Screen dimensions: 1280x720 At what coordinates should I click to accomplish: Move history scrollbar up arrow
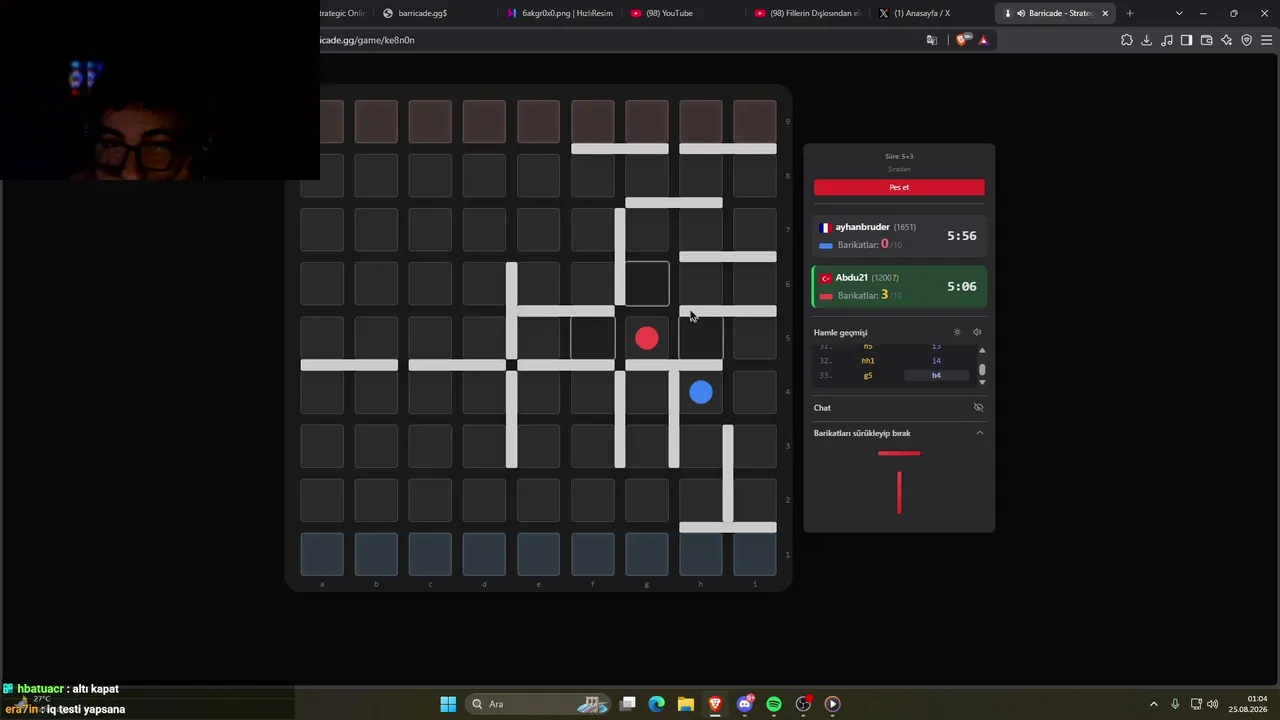point(982,351)
